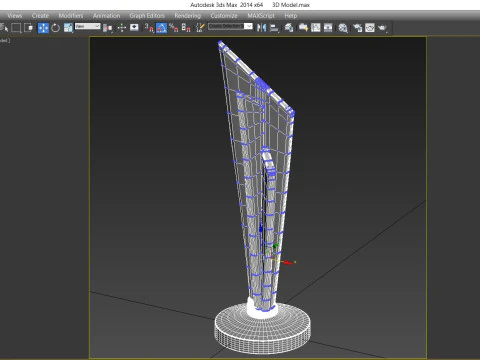The height and width of the screenshot is (360, 480).
Task: Activate the Select and Rotate tool
Action: (x=55, y=28)
